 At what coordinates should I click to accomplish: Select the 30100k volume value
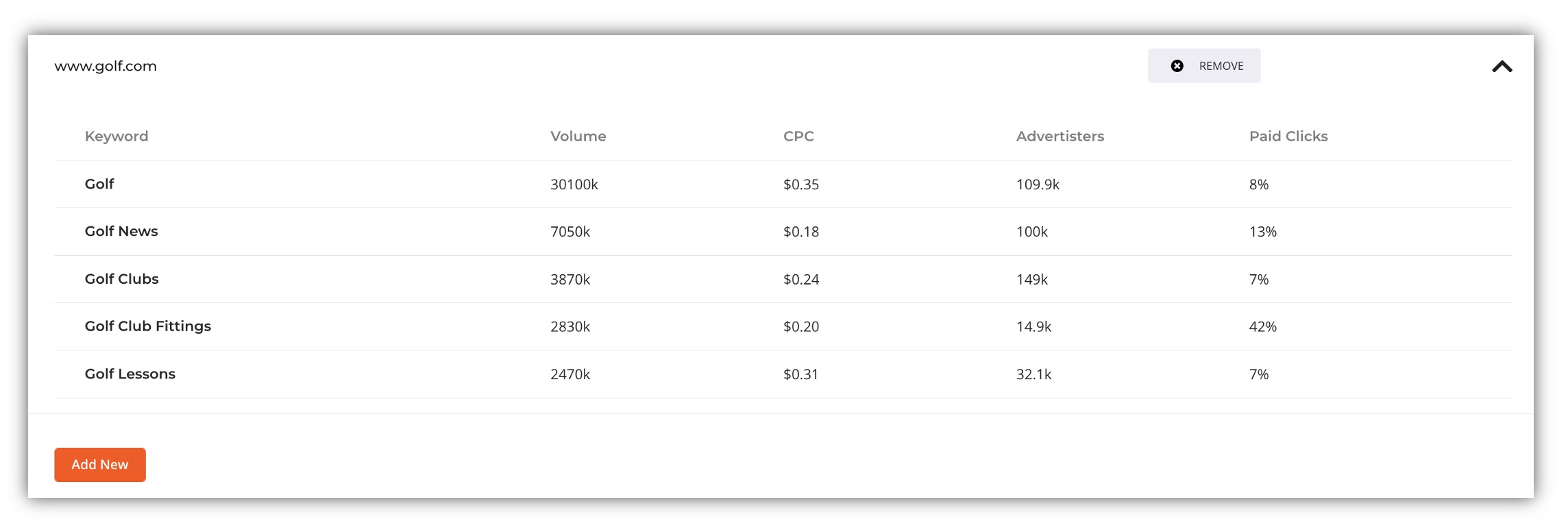pyautogui.click(x=574, y=184)
